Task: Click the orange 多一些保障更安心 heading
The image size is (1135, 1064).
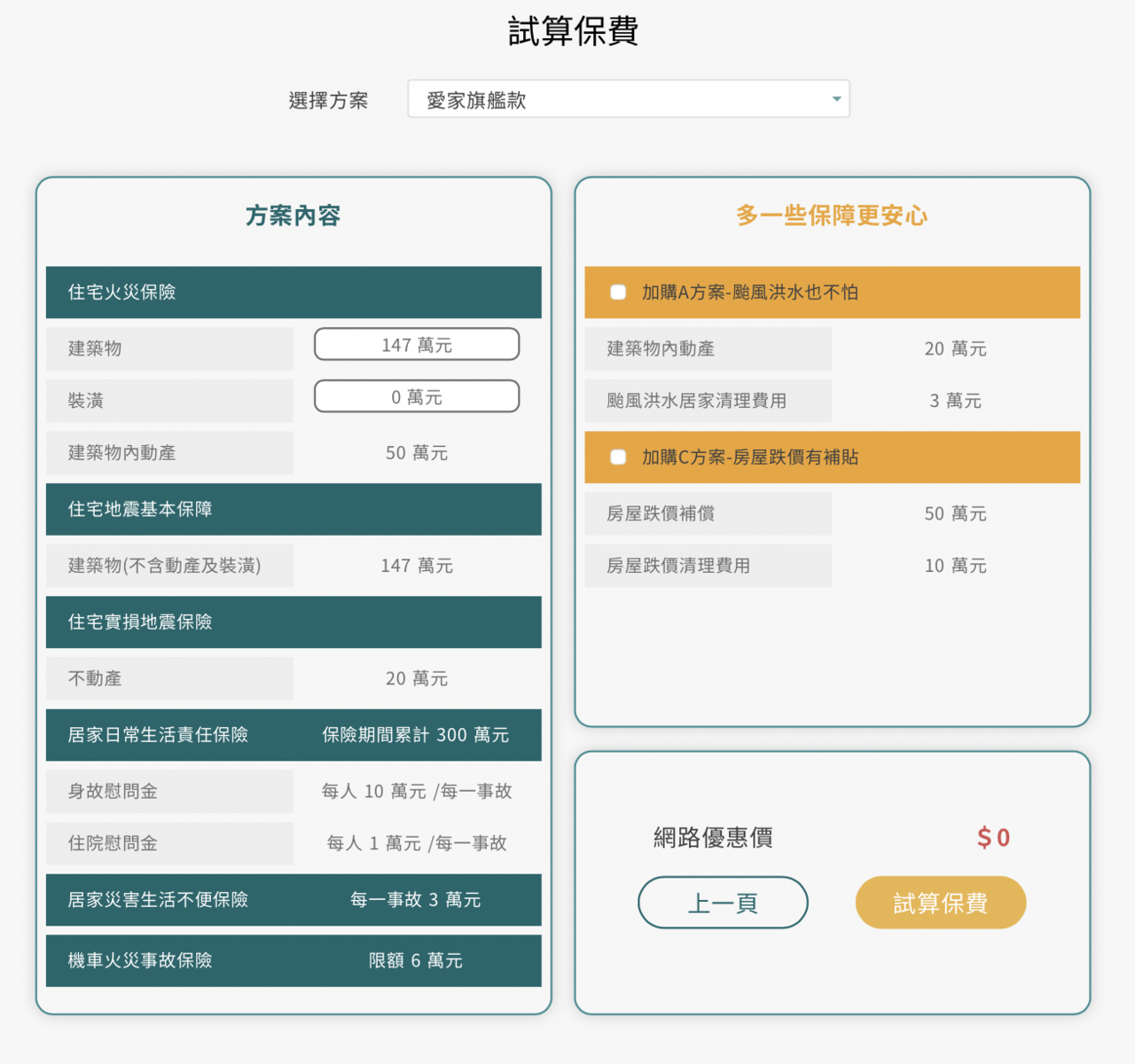Action: 832,215
